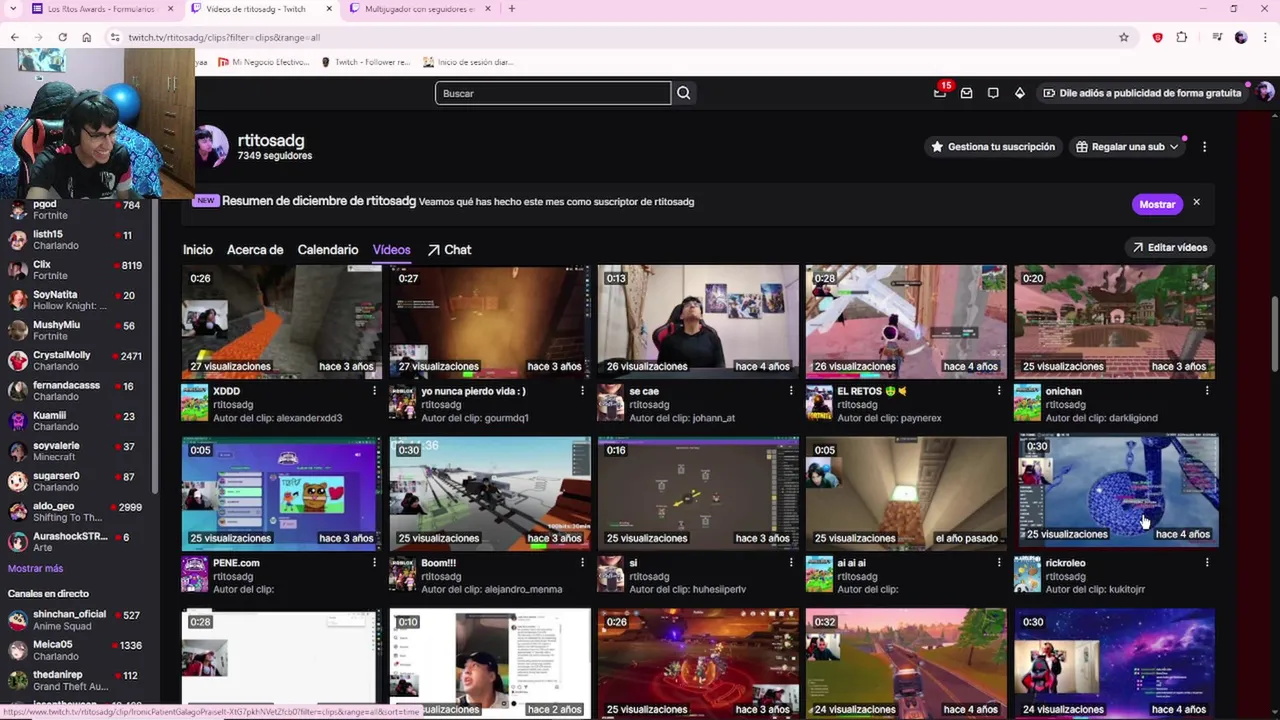1280x720 pixels.
Task: Click the browser address bar URL
Action: pos(224,37)
